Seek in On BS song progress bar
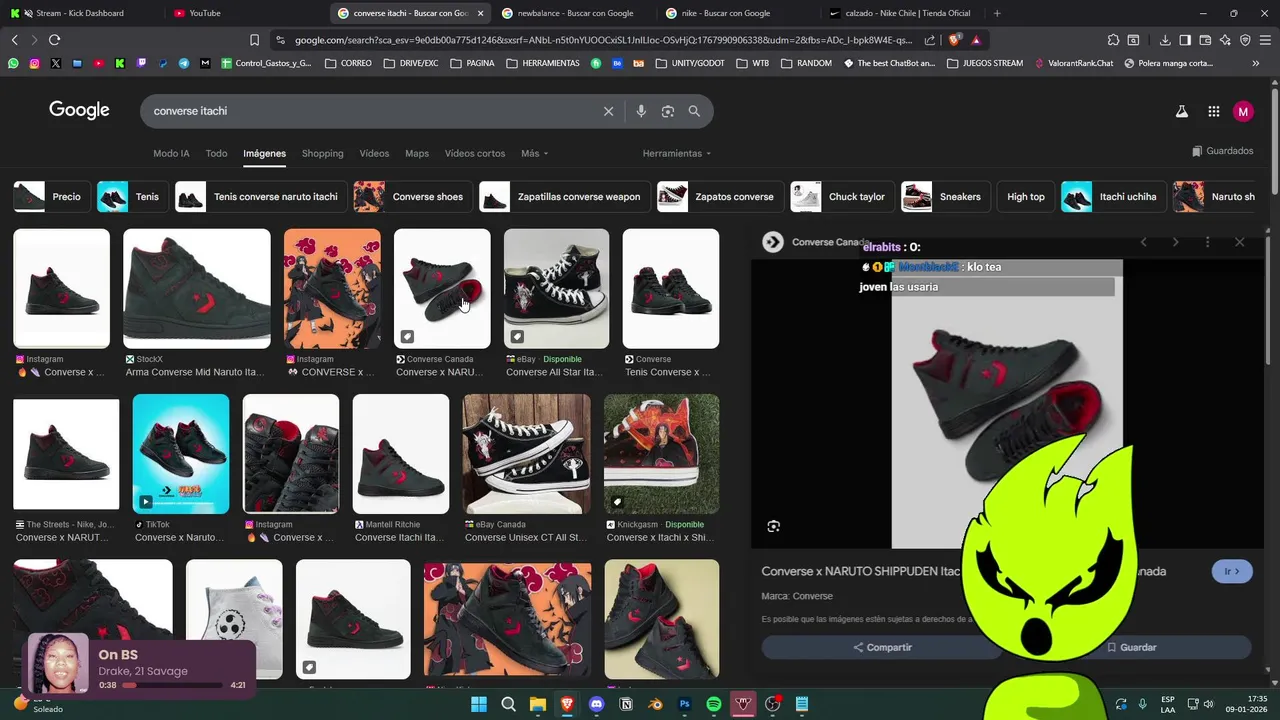 172,685
